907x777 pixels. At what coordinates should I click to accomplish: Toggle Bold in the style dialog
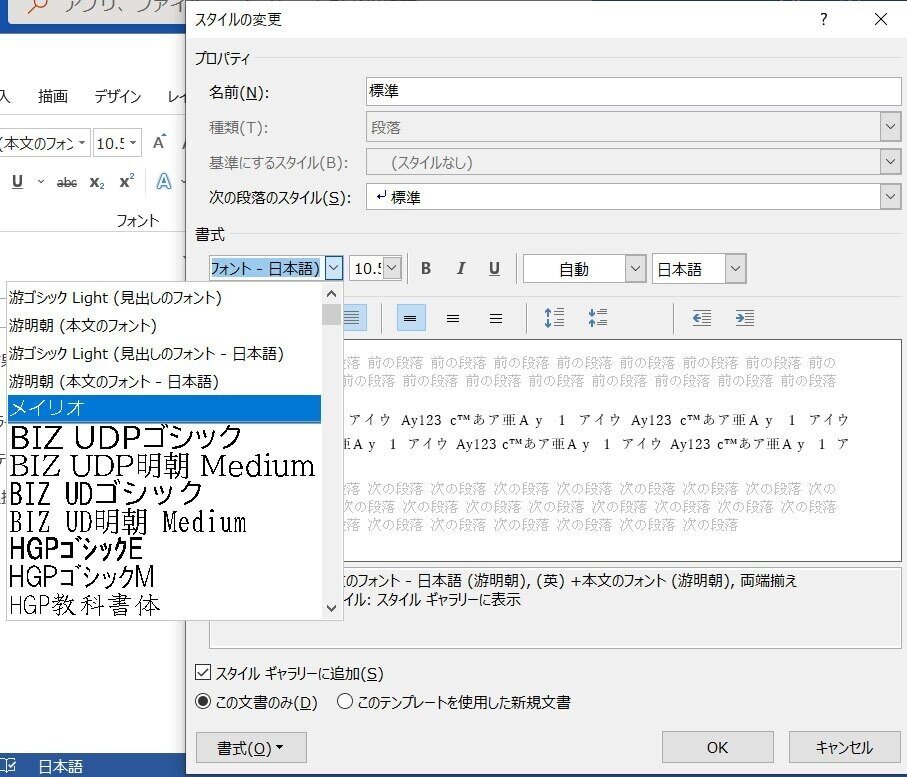click(x=426, y=268)
